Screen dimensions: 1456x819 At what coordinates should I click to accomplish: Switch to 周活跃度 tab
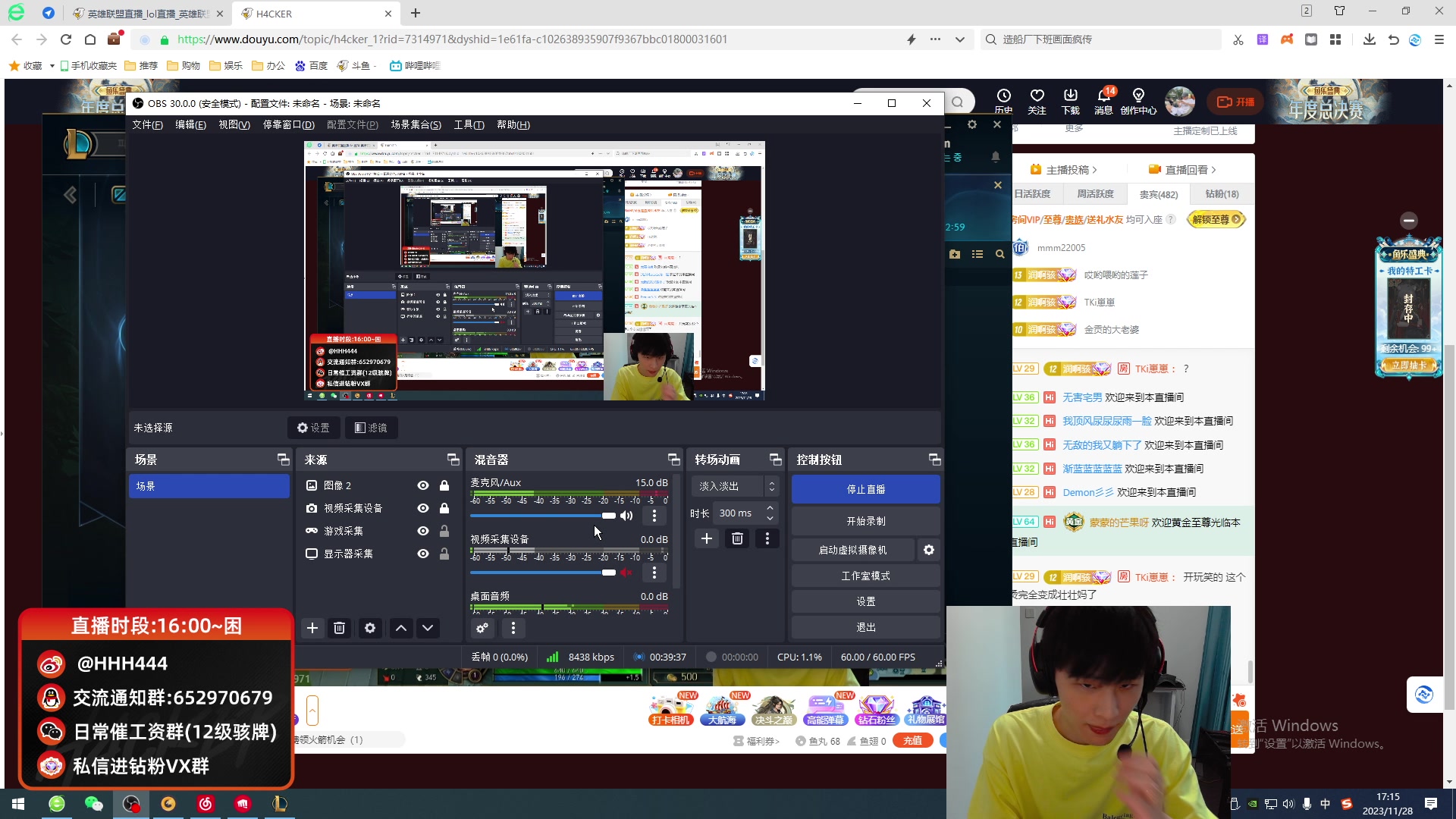click(1095, 194)
